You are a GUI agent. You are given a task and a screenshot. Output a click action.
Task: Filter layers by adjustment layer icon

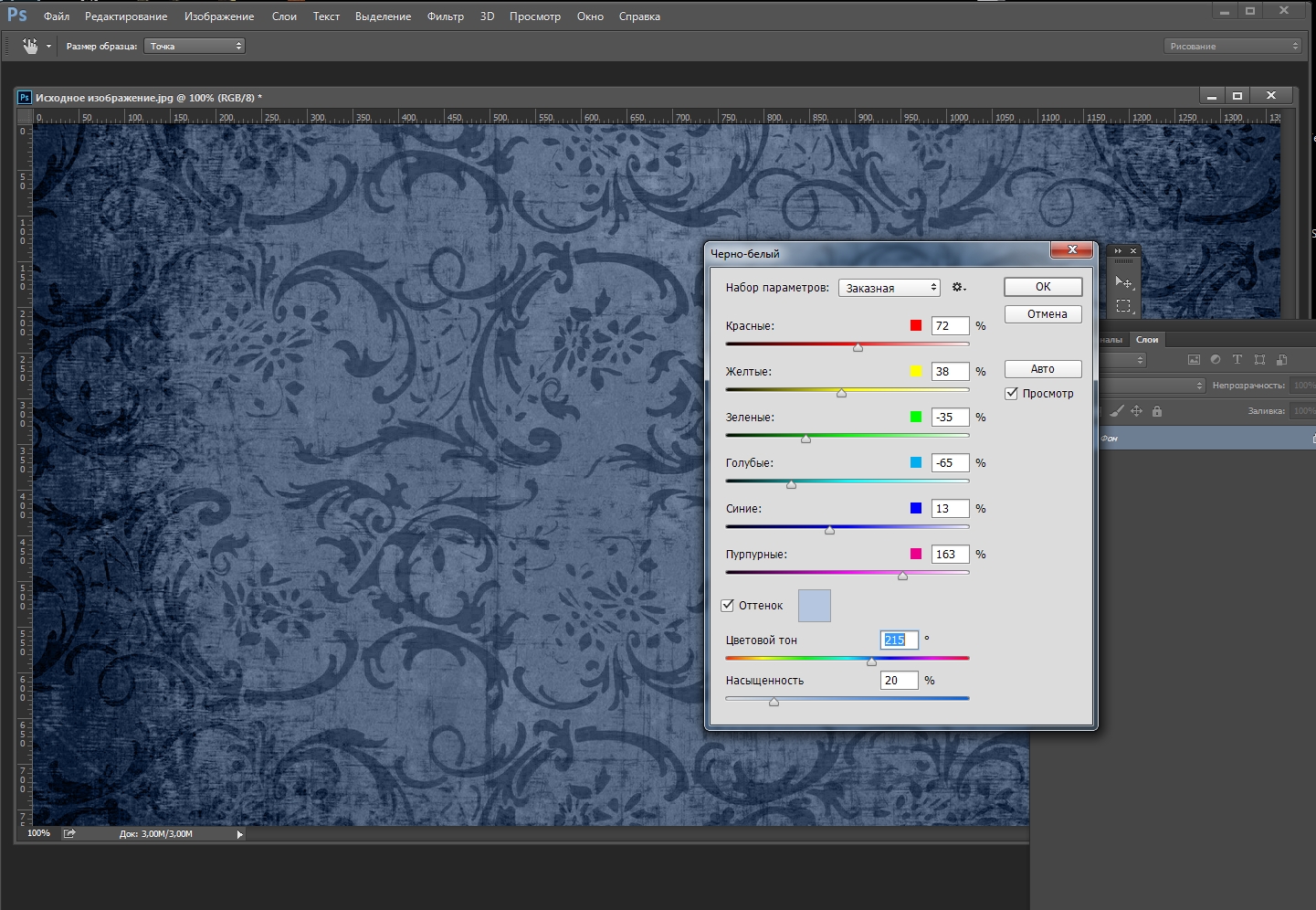[x=1216, y=360]
